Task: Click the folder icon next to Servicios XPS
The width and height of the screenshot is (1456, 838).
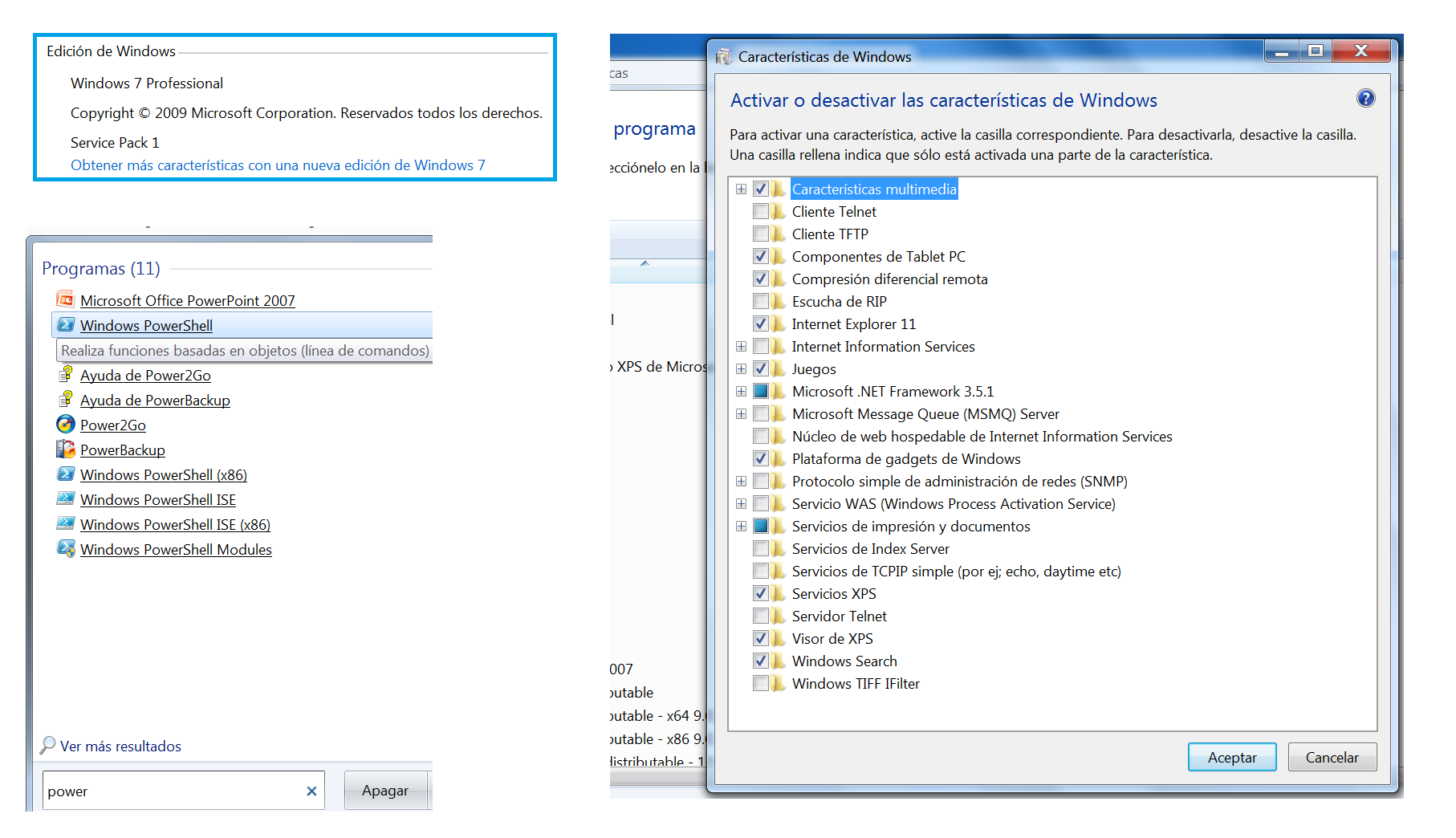Action: [779, 593]
